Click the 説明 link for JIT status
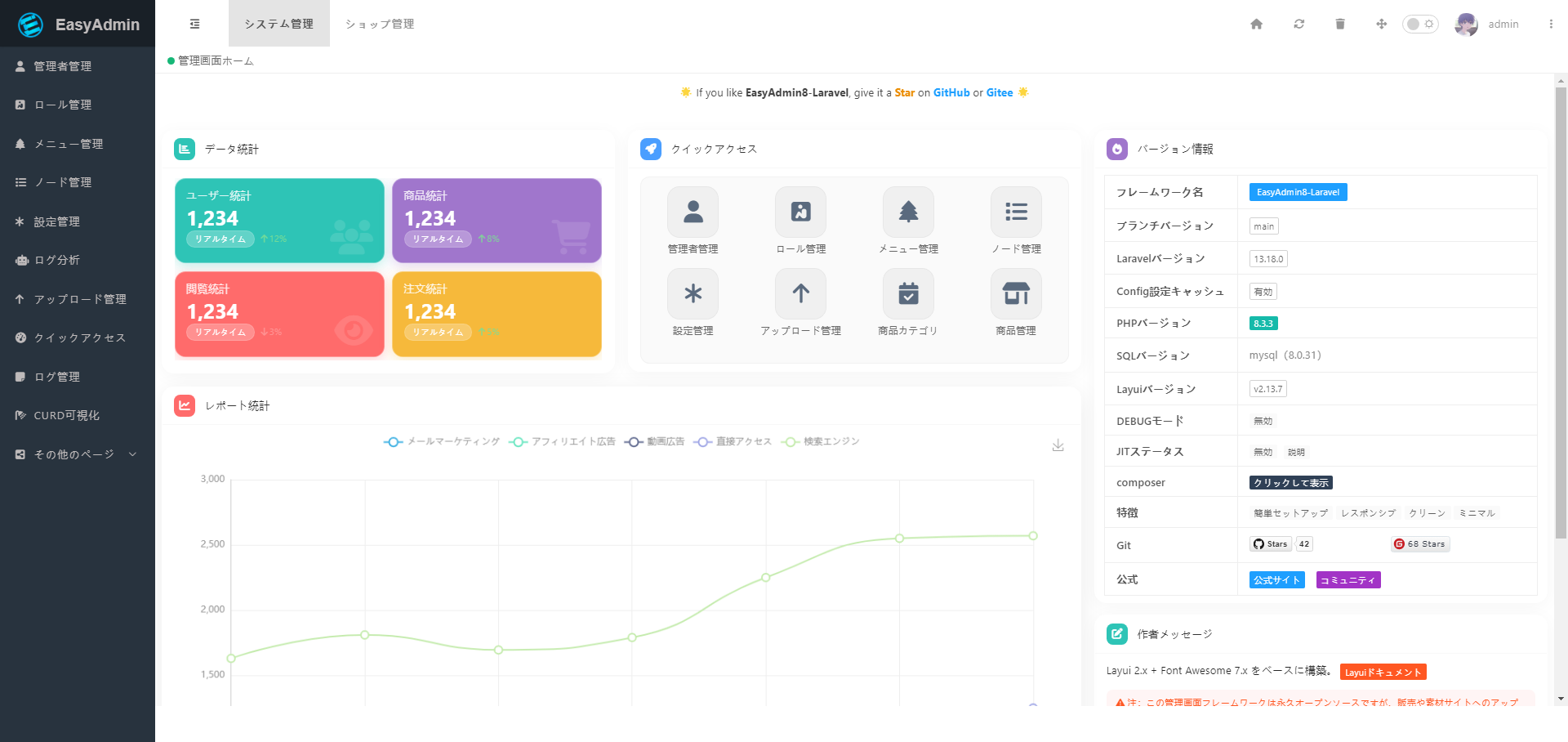The image size is (1568, 742). click(1296, 452)
